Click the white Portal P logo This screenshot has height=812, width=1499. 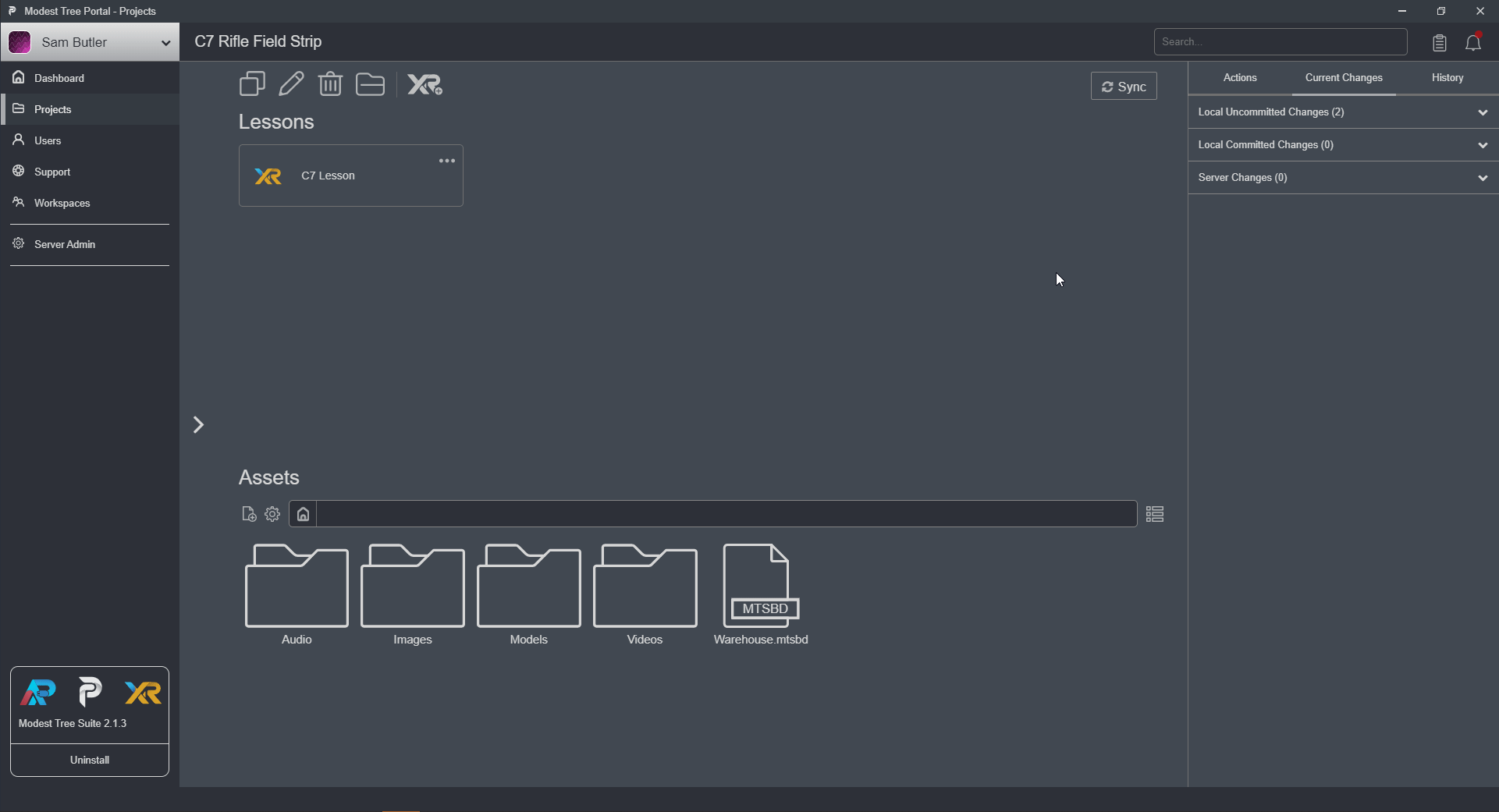pos(91,692)
